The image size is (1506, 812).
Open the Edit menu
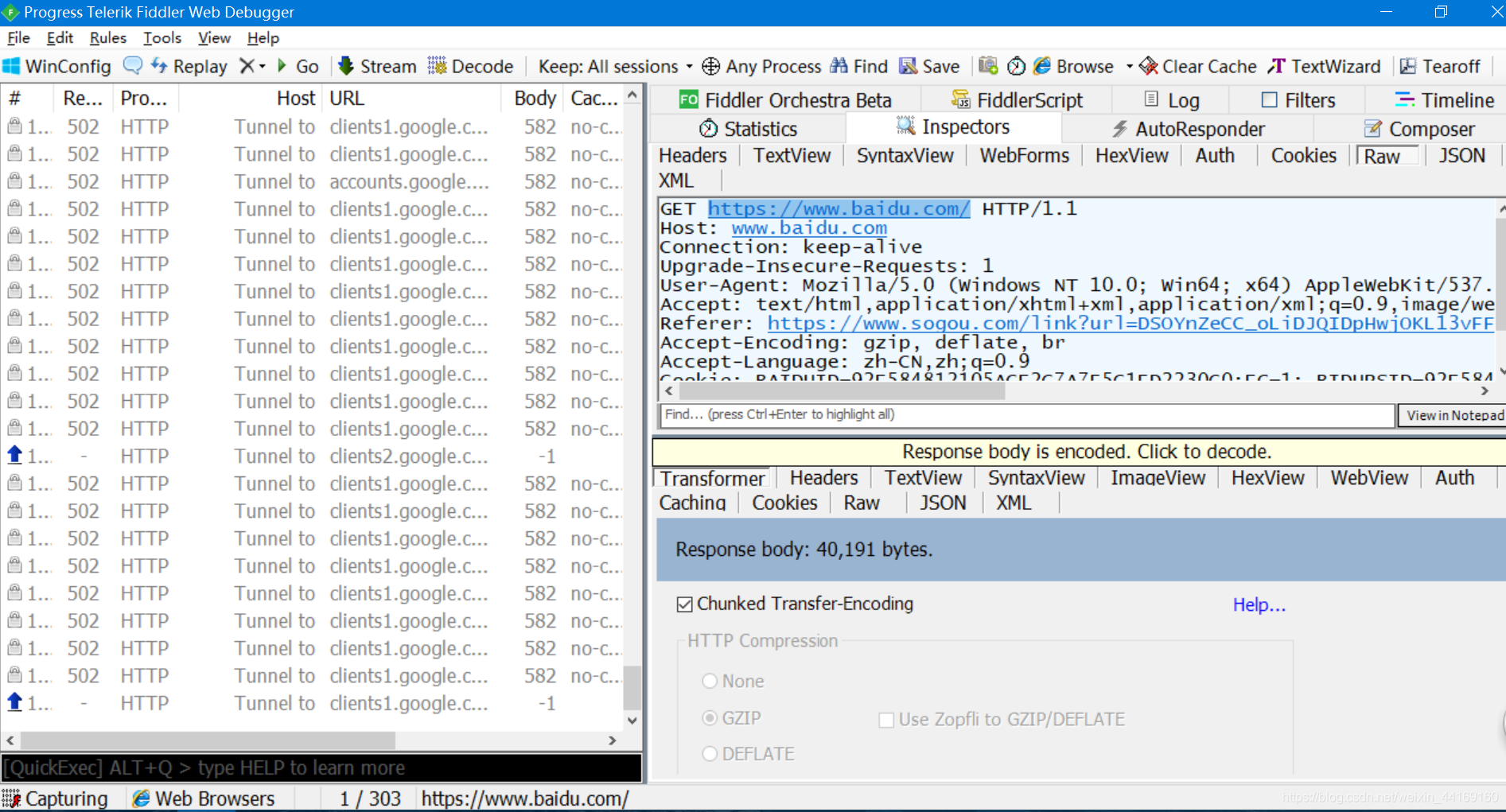pos(60,38)
